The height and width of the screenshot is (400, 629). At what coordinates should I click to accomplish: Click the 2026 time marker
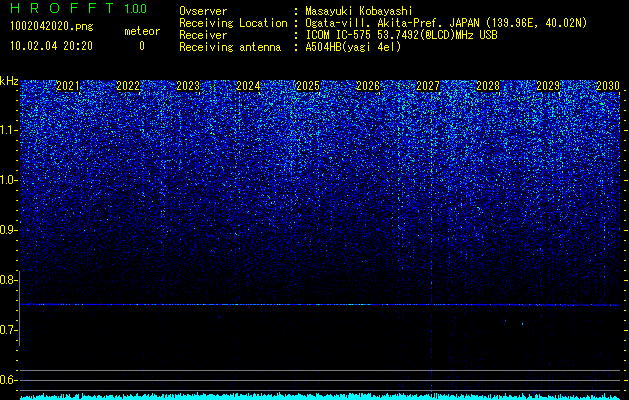[368, 86]
